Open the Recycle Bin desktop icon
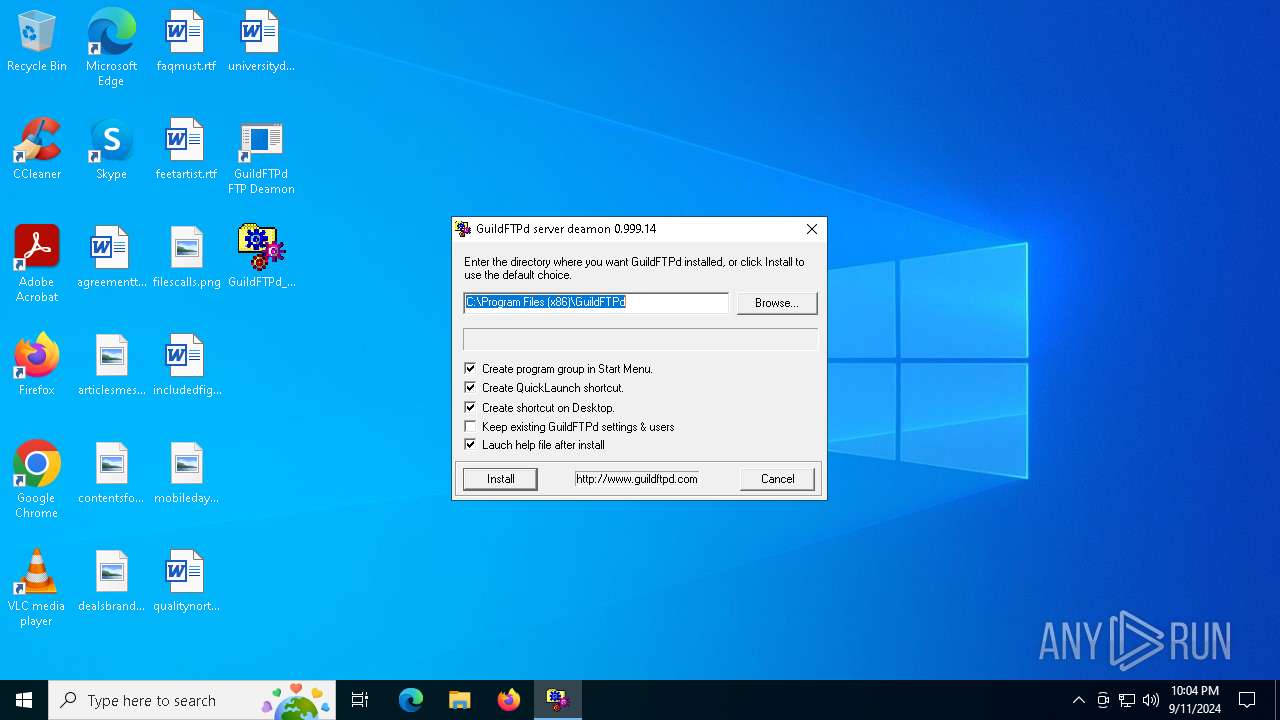 pyautogui.click(x=37, y=42)
